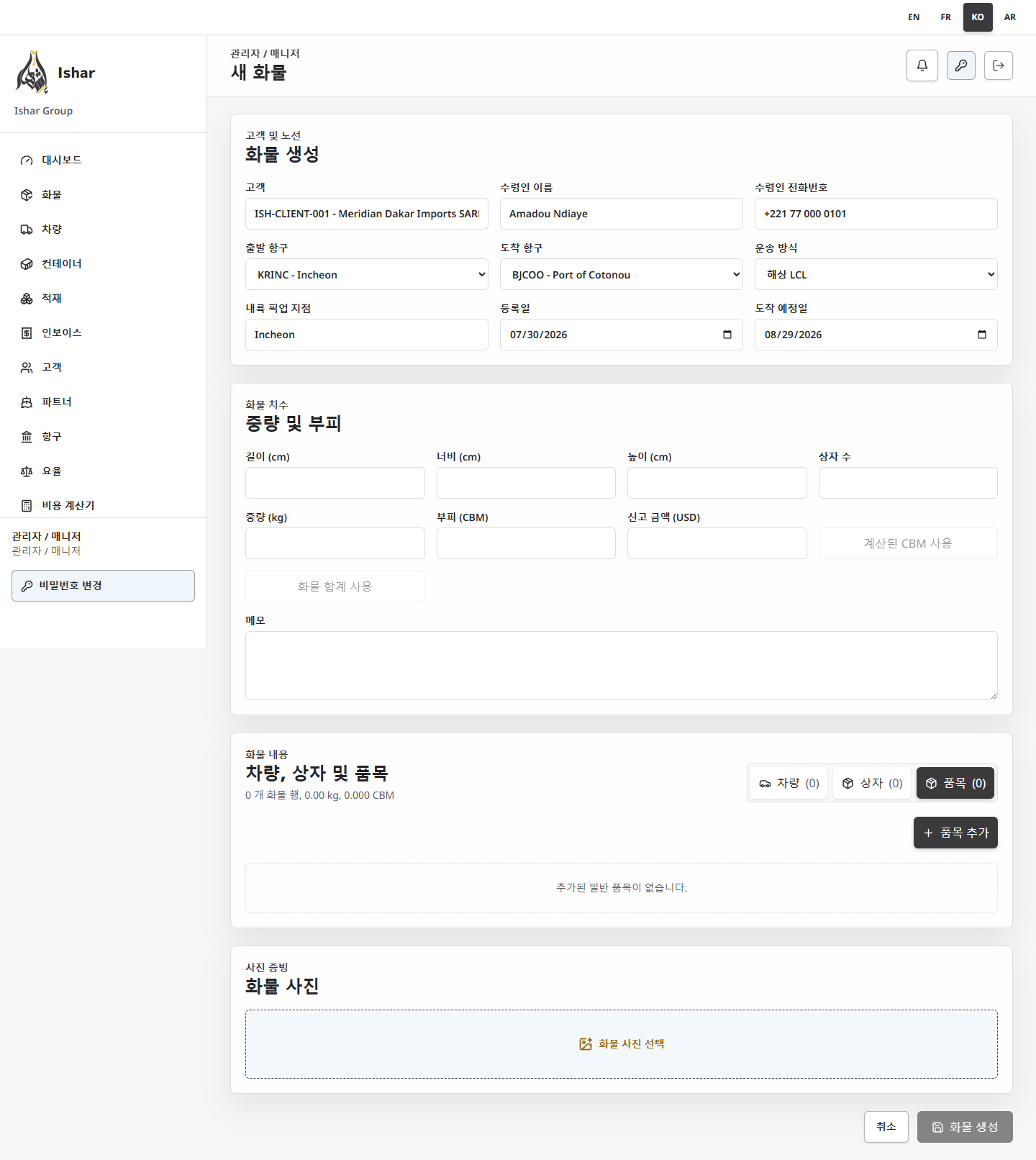Click the key icon in header

961,65
